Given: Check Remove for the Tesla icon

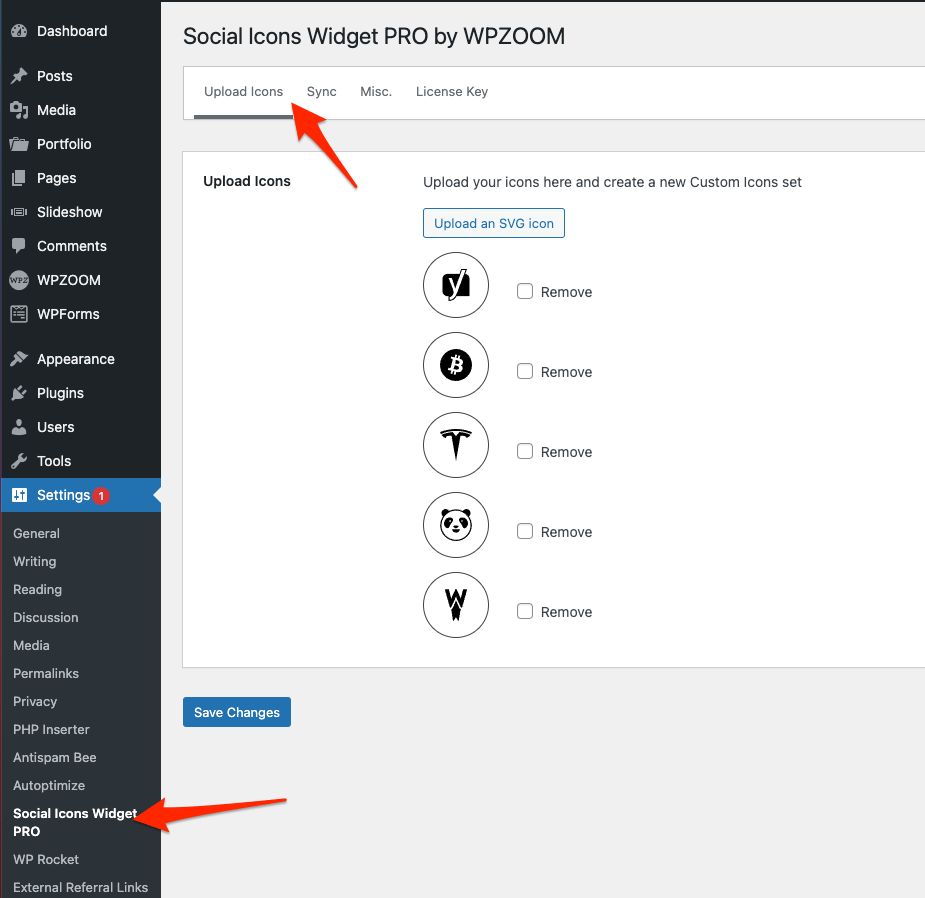Looking at the screenshot, I should click(525, 451).
